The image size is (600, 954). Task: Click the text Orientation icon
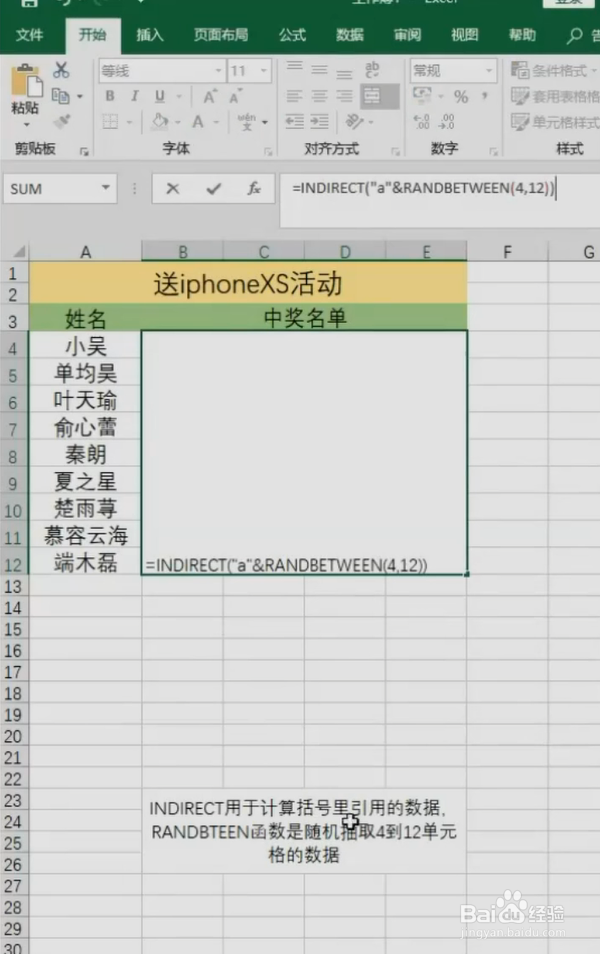coord(355,121)
